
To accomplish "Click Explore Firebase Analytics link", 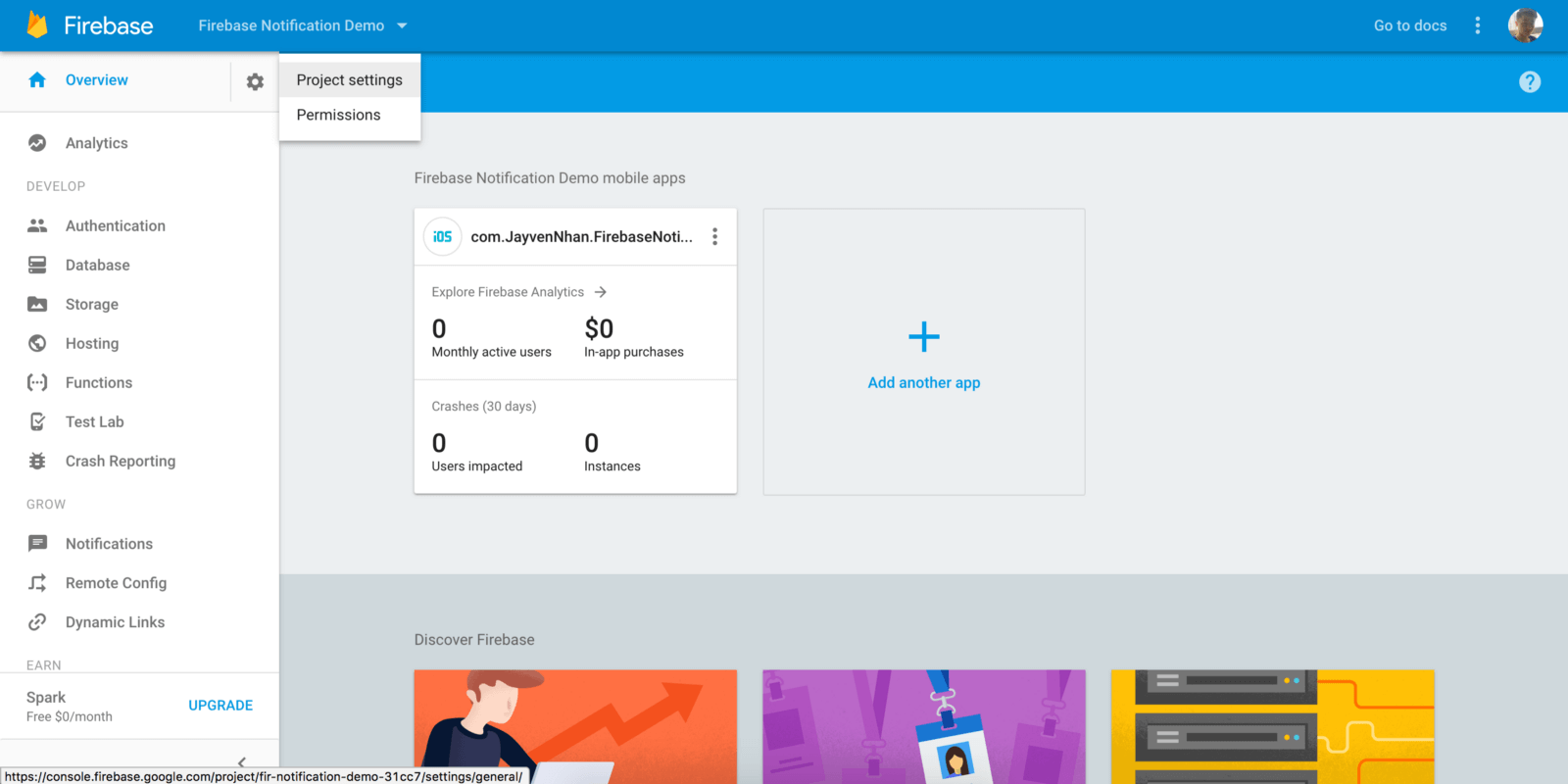I will [508, 292].
